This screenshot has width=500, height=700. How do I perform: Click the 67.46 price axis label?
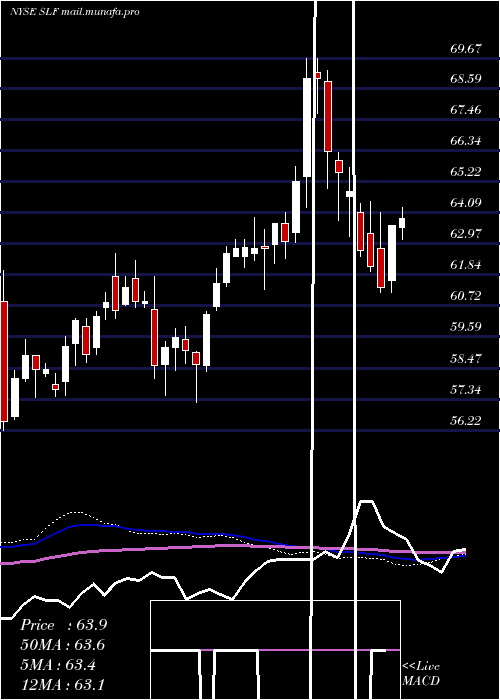(x=466, y=110)
